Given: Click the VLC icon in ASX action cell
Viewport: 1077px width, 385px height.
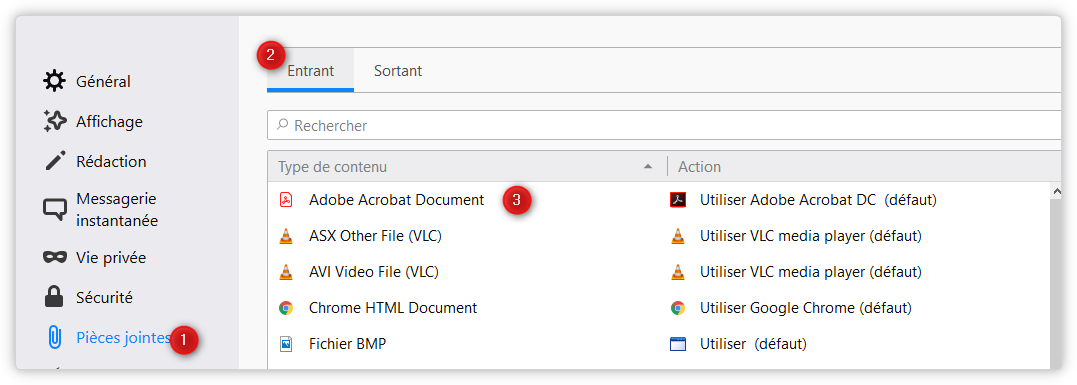Looking at the screenshot, I should 678,236.
